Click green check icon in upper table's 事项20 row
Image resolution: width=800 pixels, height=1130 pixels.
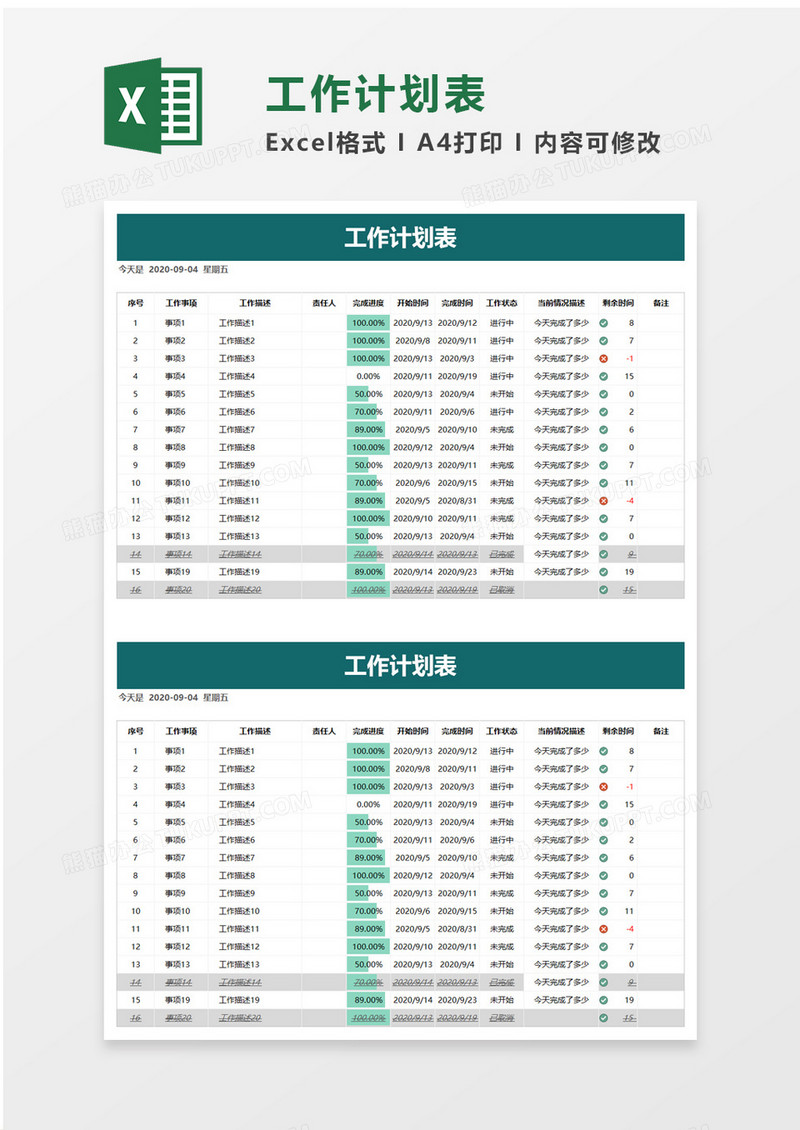coord(604,590)
